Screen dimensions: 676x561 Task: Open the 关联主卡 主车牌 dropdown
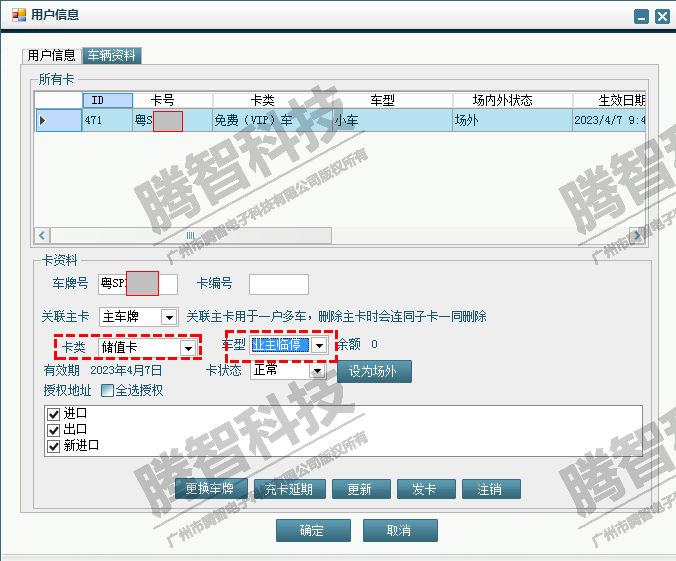coord(169,317)
